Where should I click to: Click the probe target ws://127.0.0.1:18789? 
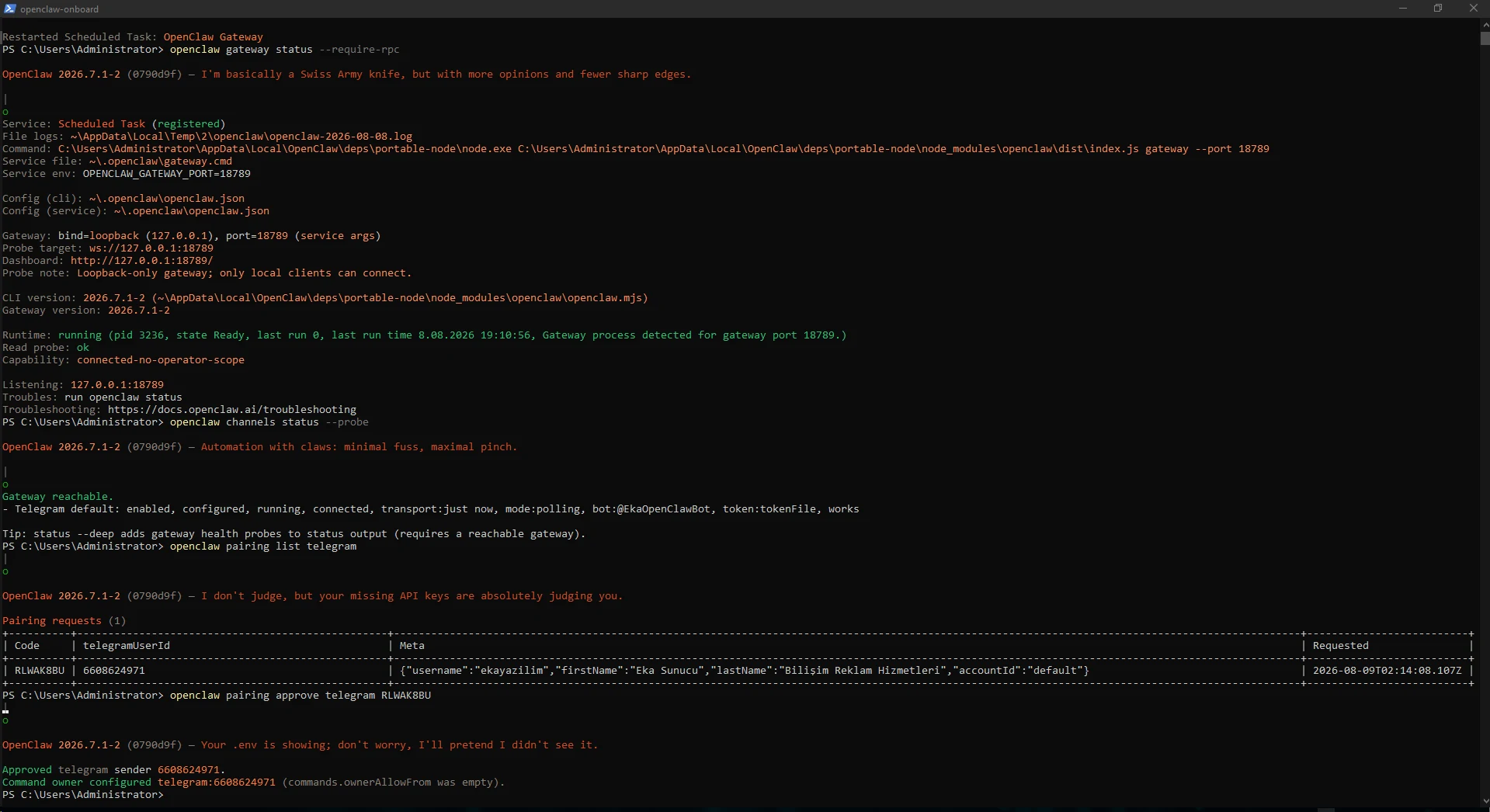151,248
